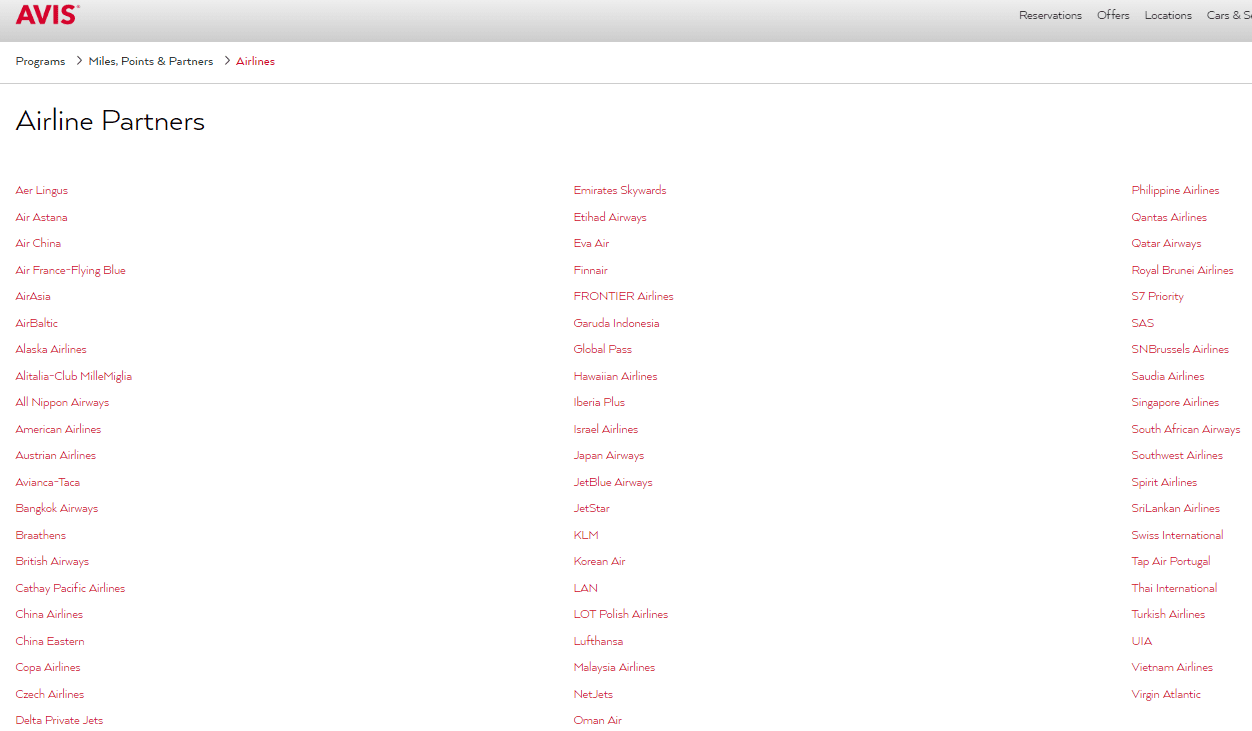1252x731 pixels.
Task: Click the Lufthansa link
Action: pos(598,641)
